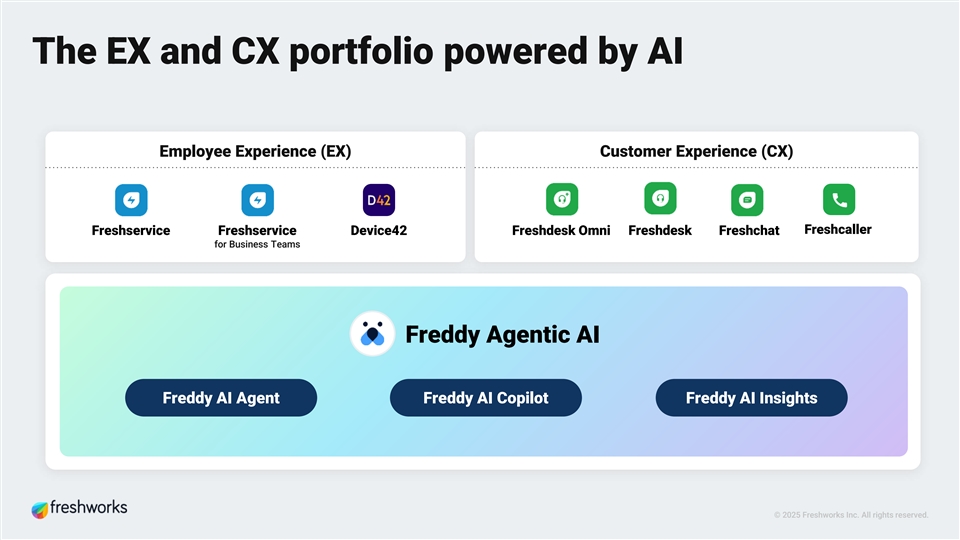Click the Device42 D42 icon

coord(378,200)
